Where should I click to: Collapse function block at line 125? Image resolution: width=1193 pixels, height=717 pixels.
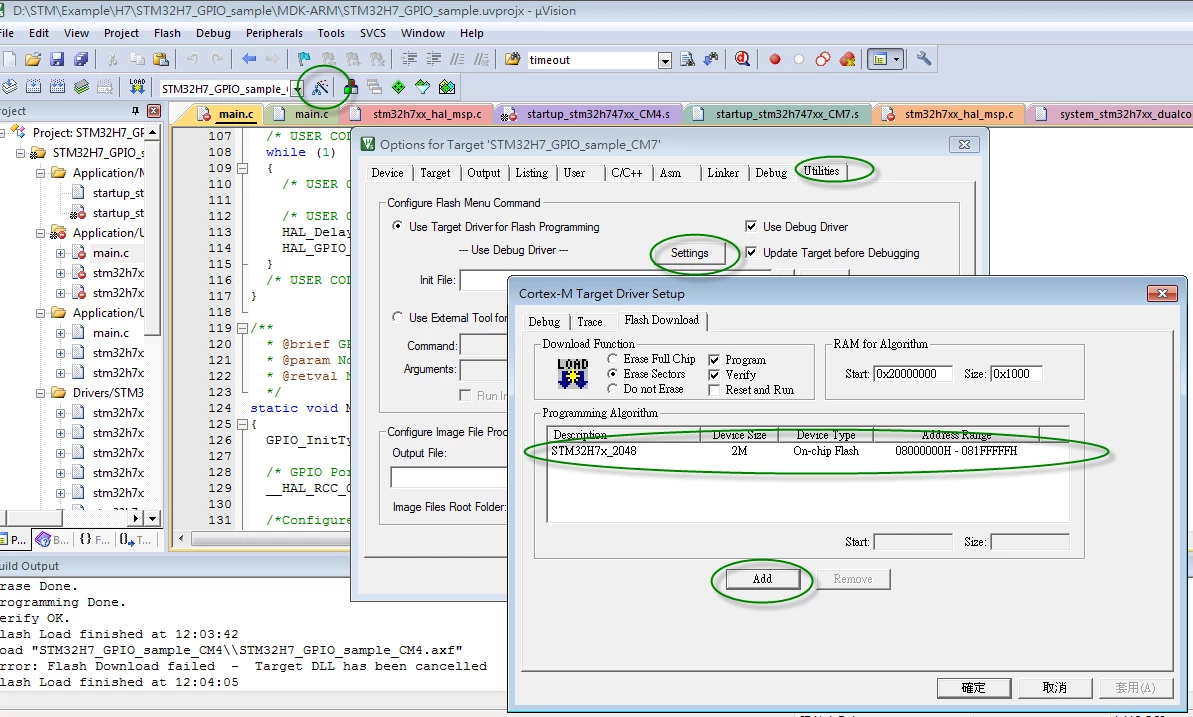tap(242, 424)
